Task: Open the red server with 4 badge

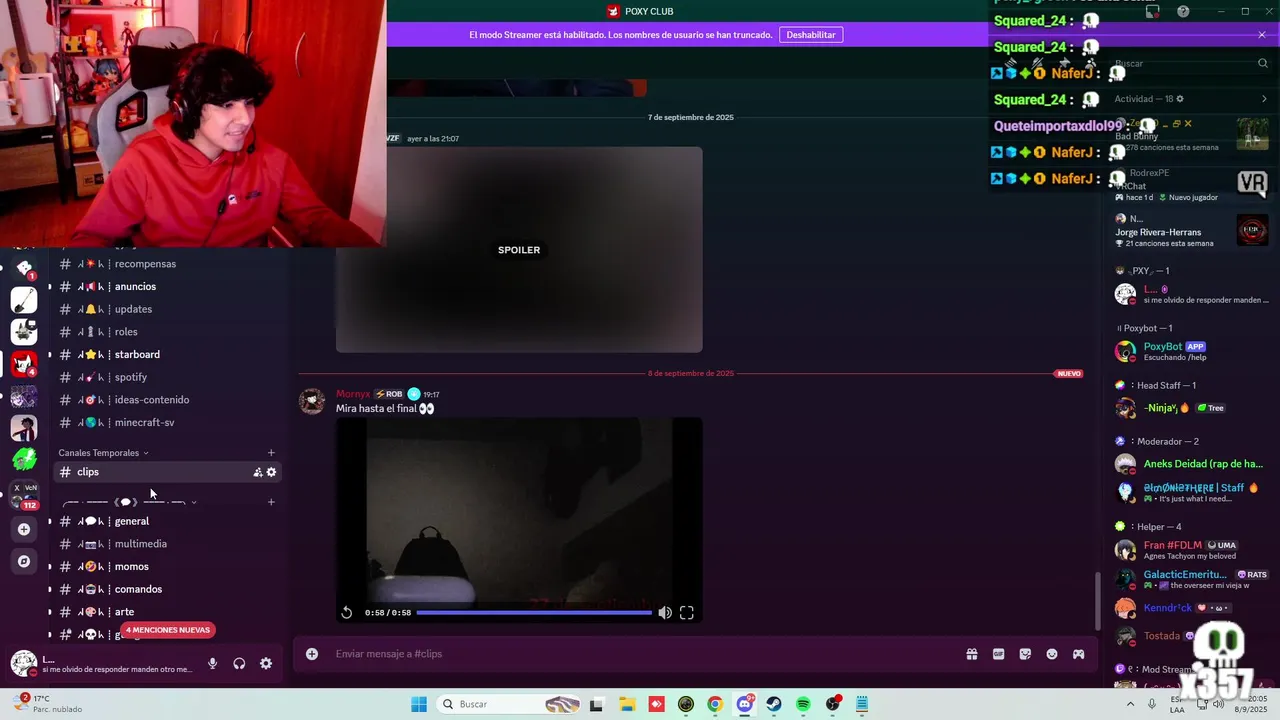Action: point(24,362)
